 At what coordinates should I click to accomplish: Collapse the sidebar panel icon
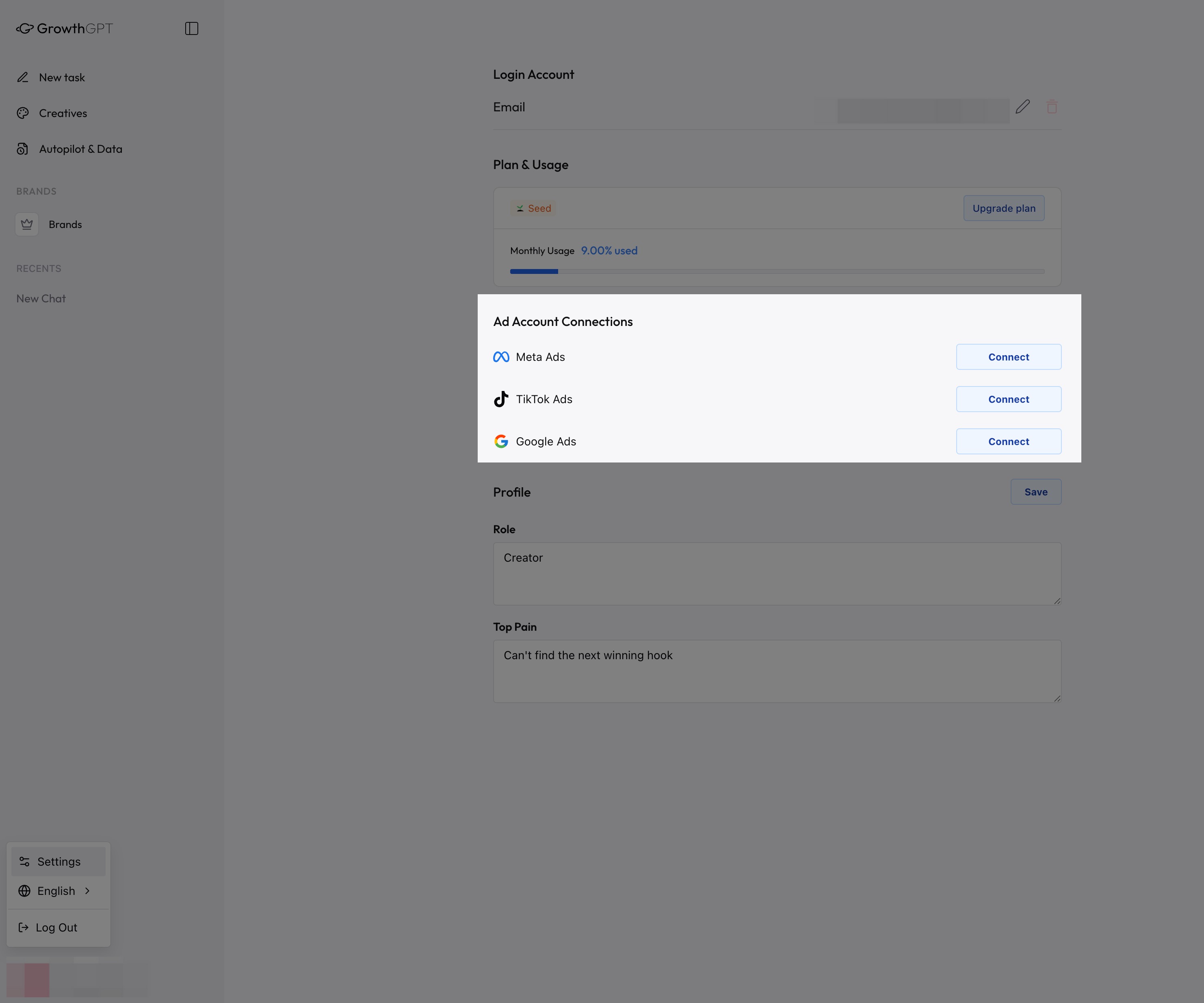(191, 29)
